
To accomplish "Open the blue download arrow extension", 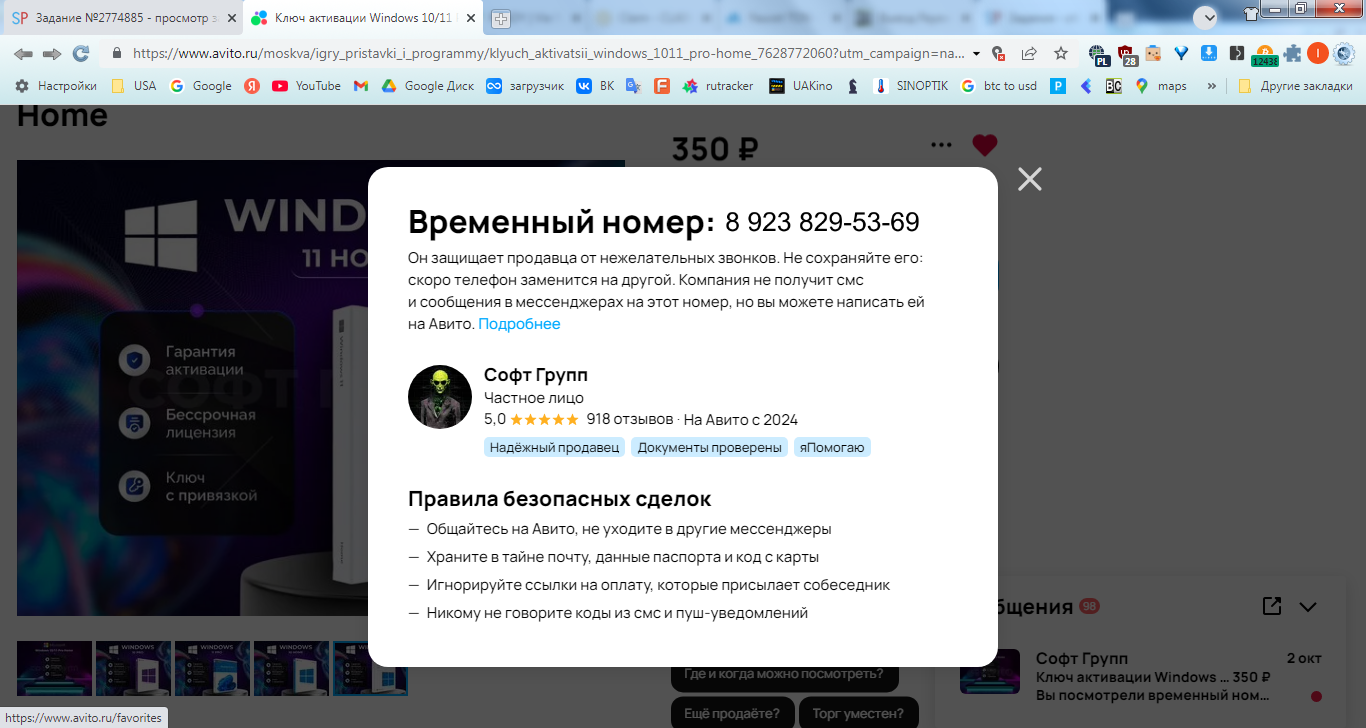I will 1208,54.
